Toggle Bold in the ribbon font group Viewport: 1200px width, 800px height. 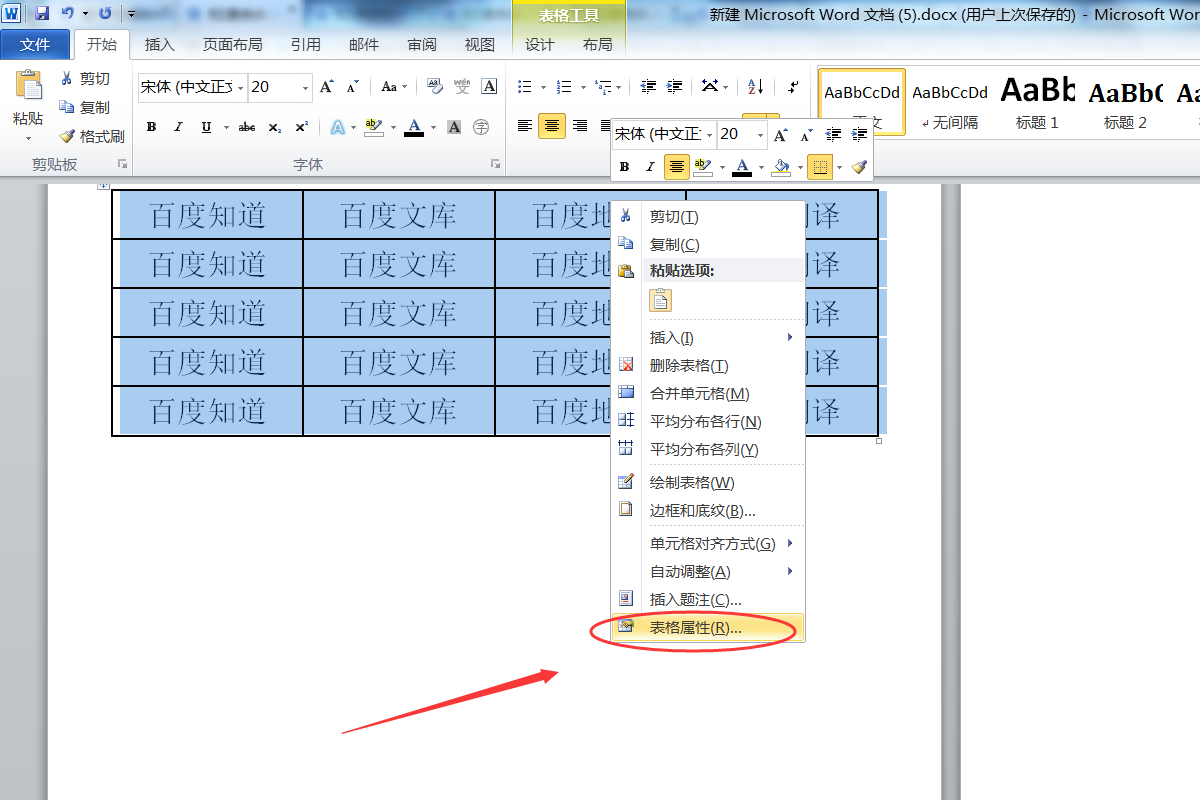click(151, 127)
